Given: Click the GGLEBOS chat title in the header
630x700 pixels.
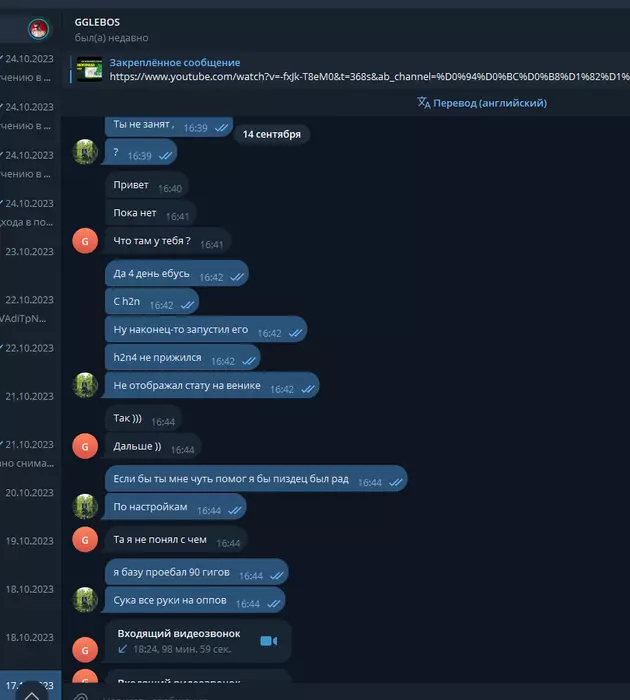Looking at the screenshot, I should coord(97,22).
